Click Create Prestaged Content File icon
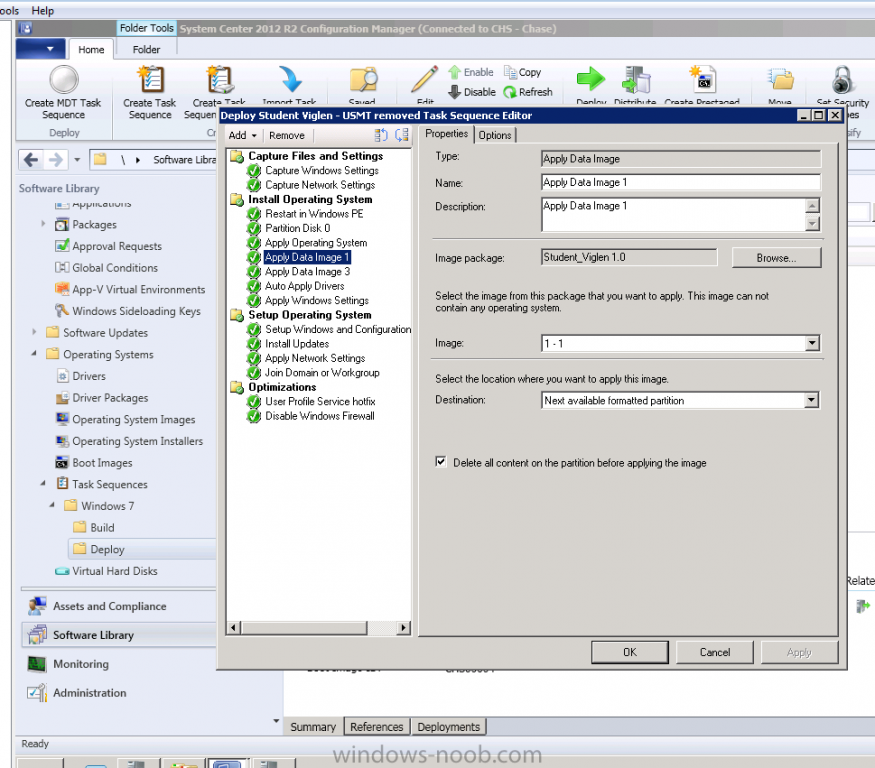The height and width of the screenshot is (768, 875). click(x=702, y=79)
